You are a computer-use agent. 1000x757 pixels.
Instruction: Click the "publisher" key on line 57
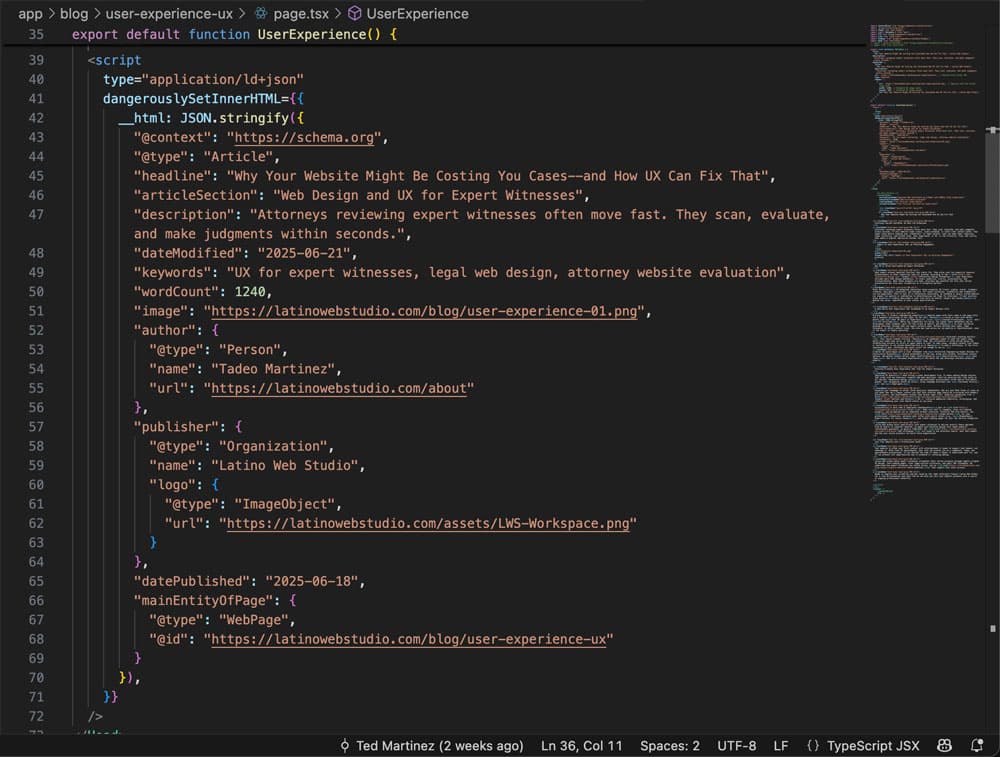click(x=176, y=427)
